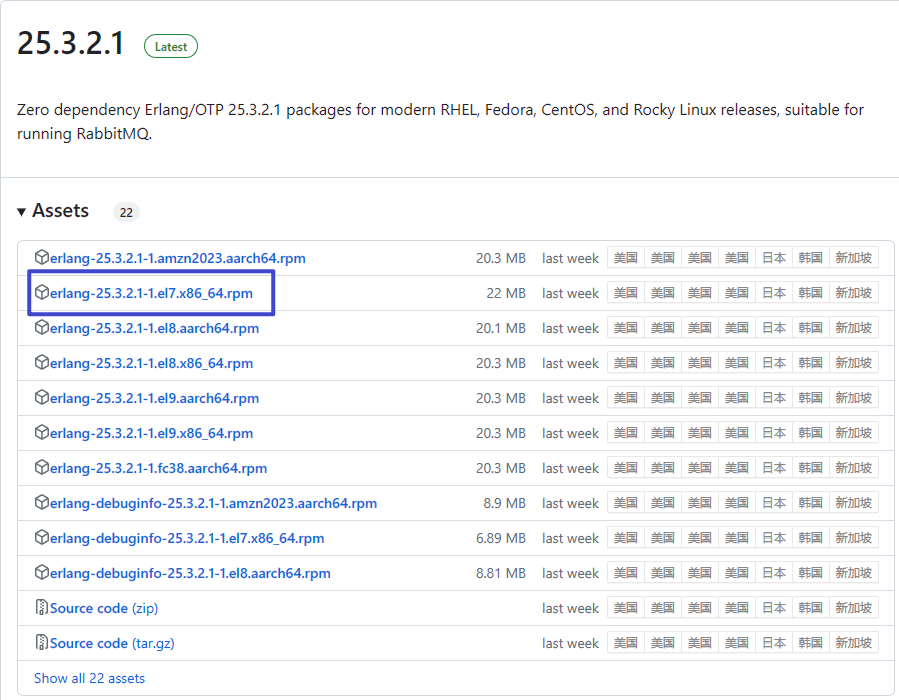Open the erlang-debuginfo-25.3.2.1-1.el8.aarch64.rpm link
The height and width of the screenshot is (700, 899).
pos(190,573)
